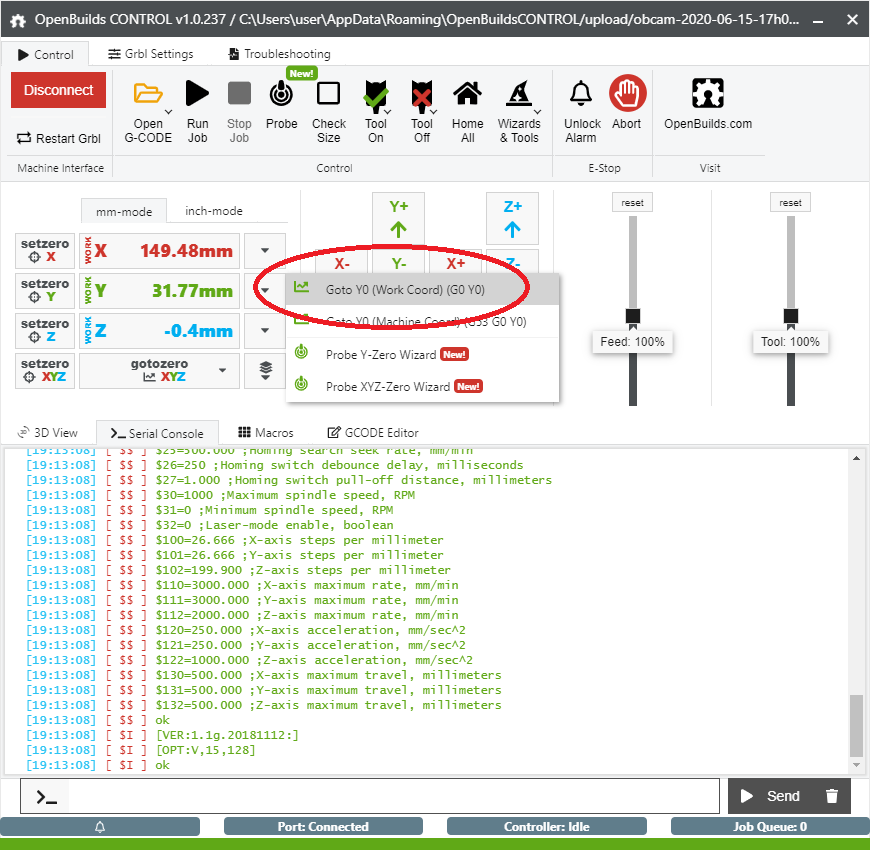Open the stacked layers dropdown

(x=265, y=370)
